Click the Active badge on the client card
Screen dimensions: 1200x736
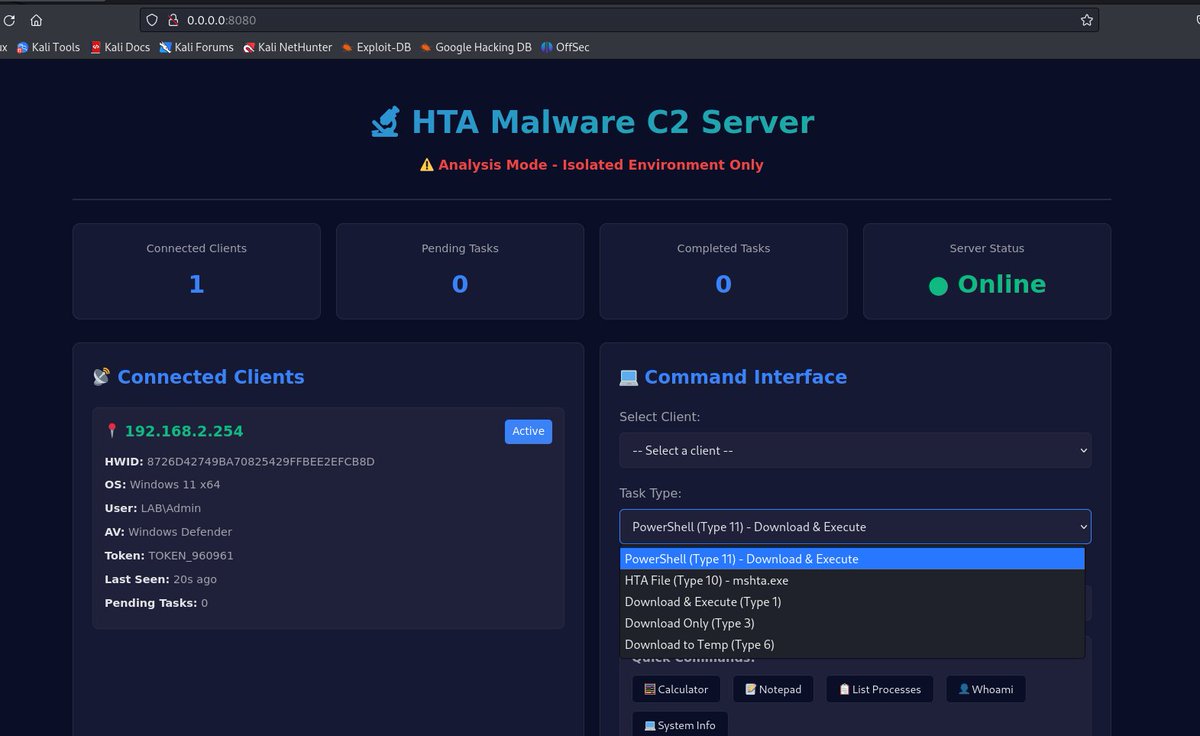pos(528,431)
